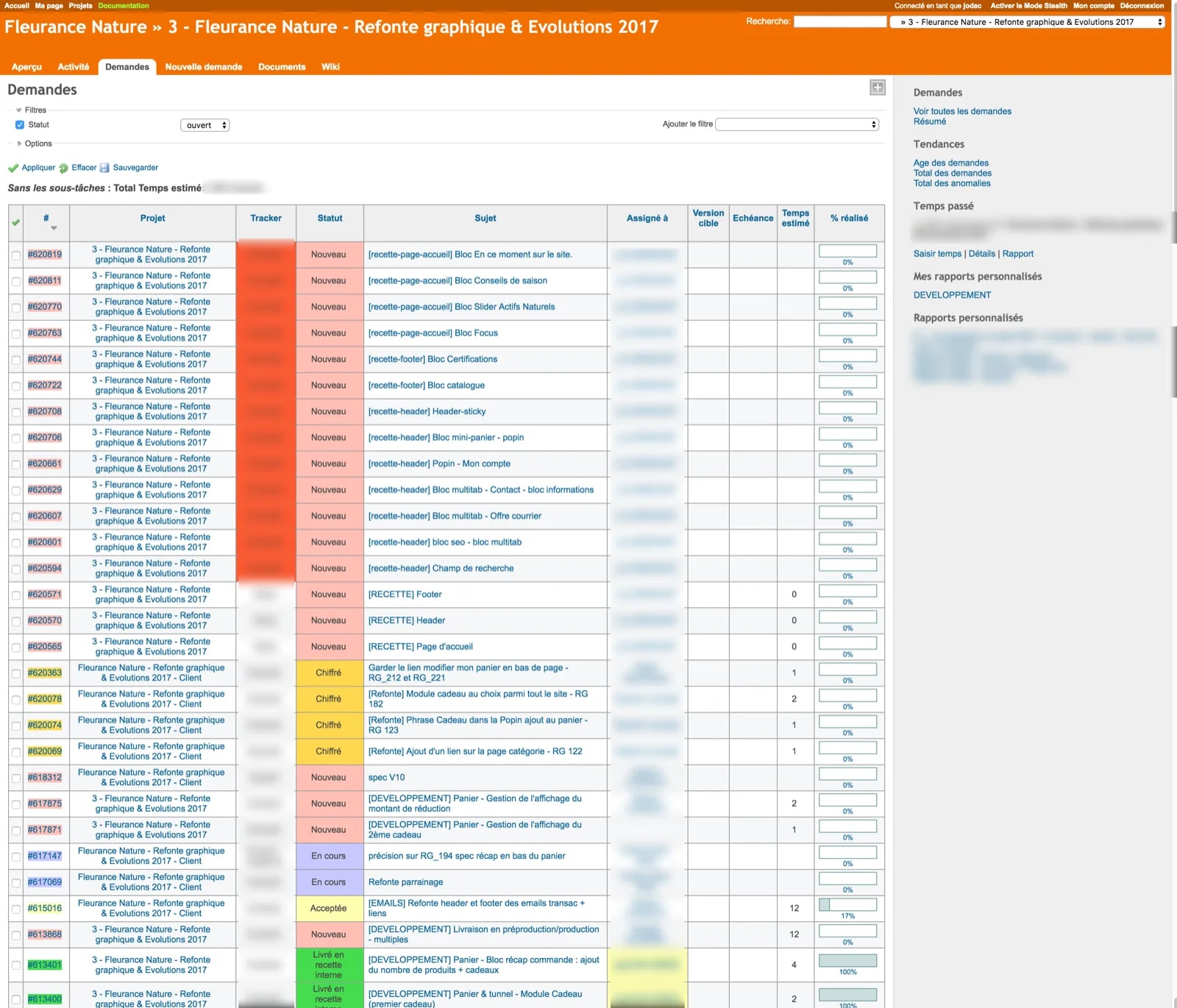Switch to the Wiki tab
Viewport: 1177px width, 1008px height.
(330, 66)
